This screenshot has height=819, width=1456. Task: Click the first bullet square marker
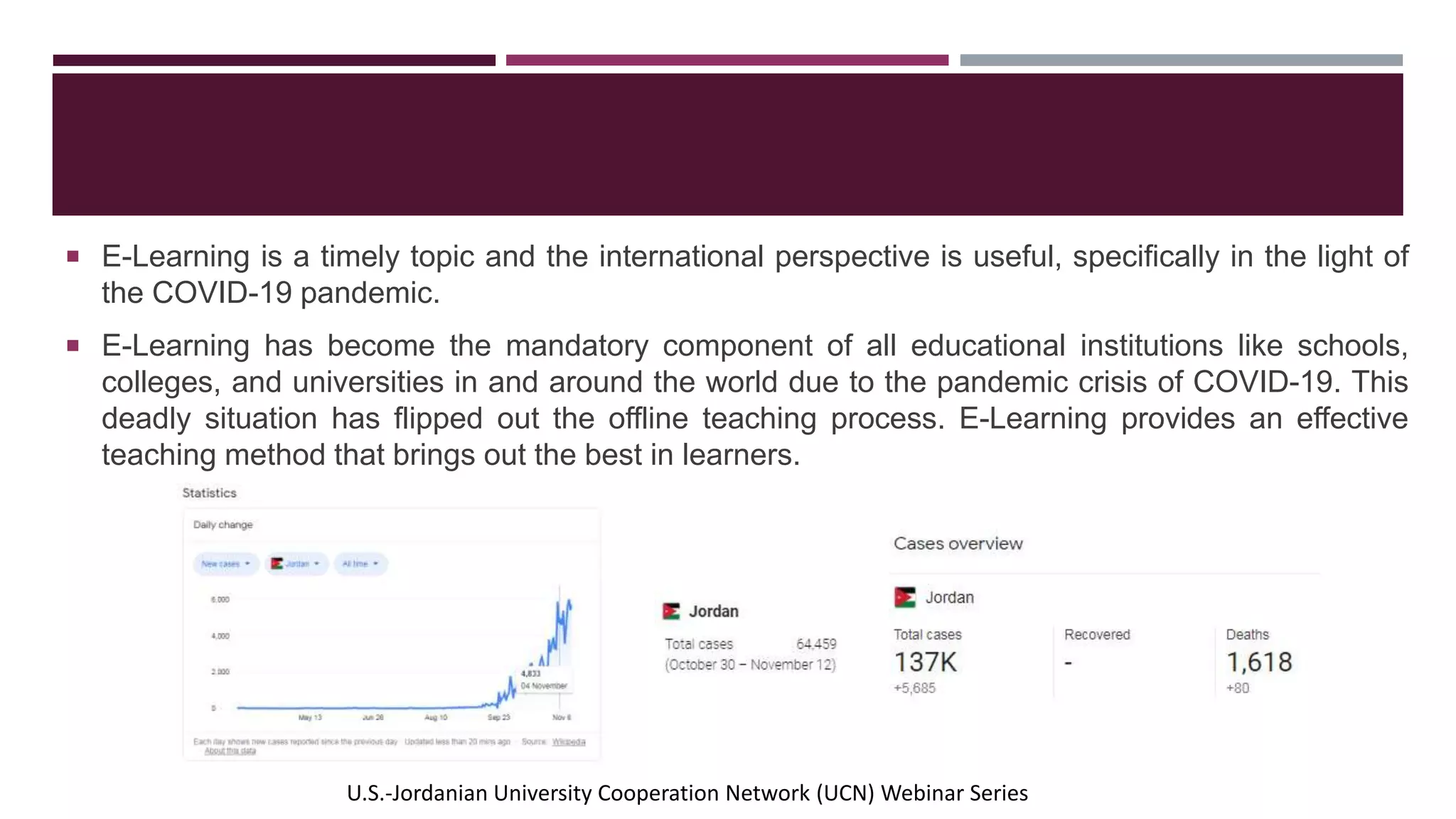click(x=73, y=256)
